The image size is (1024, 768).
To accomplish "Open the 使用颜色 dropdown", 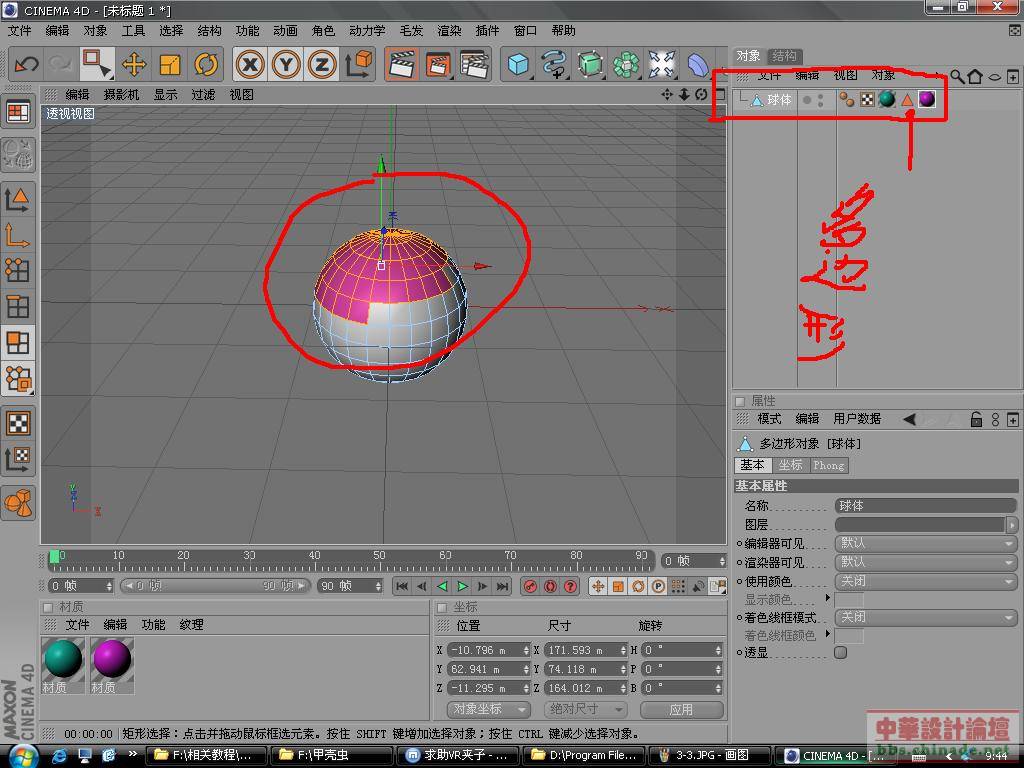I will [x=925, y=581].
